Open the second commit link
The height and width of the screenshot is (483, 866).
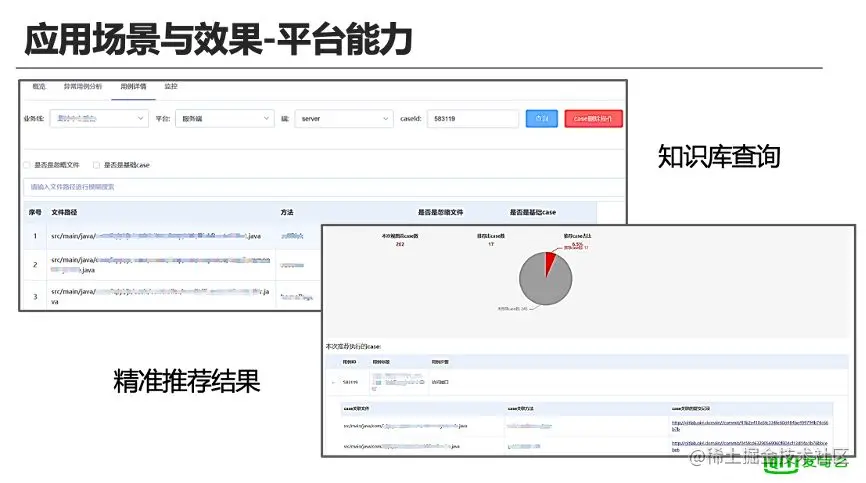point(749,446)
